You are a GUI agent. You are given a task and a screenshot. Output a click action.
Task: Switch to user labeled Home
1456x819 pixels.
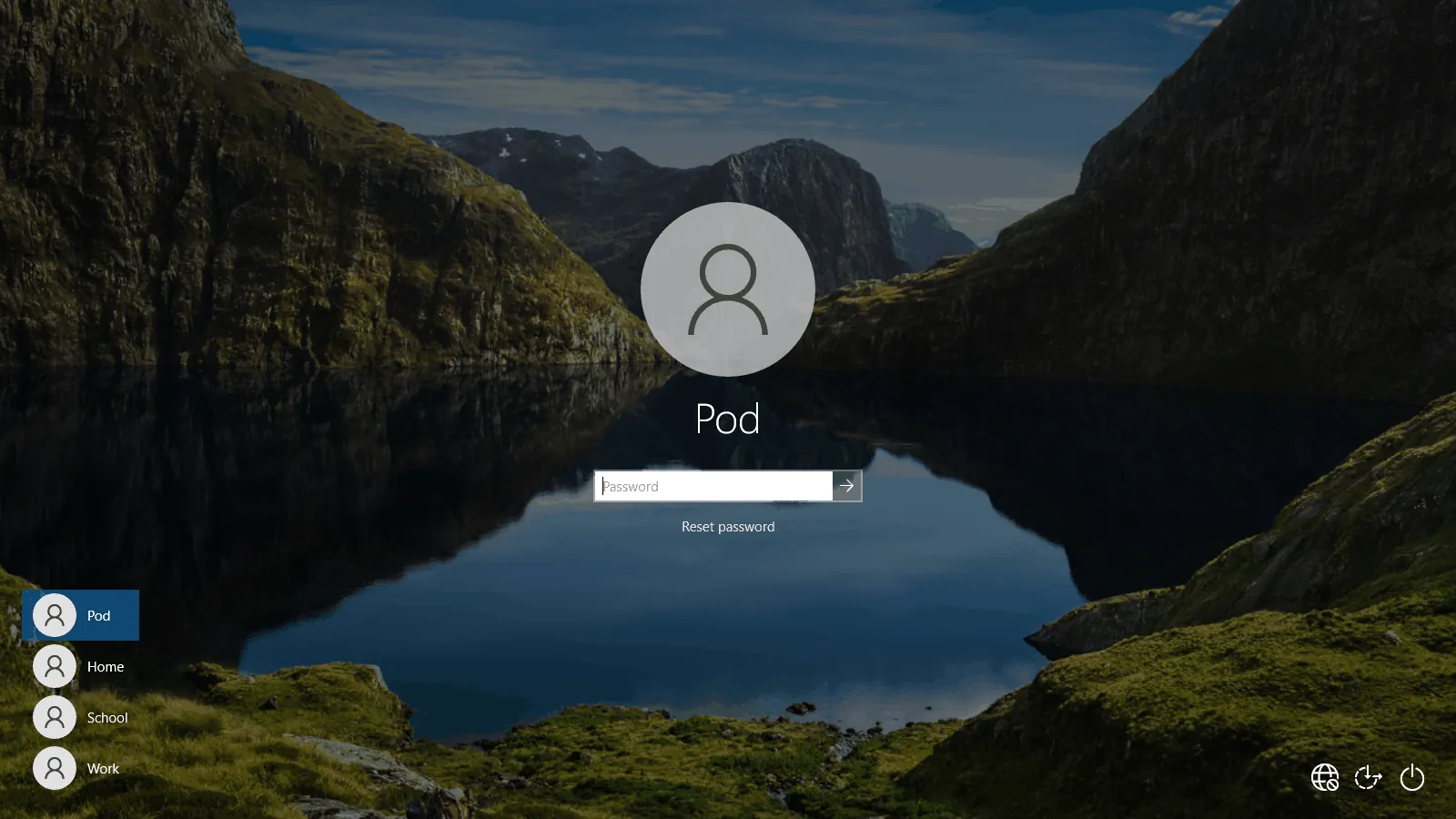click(106, 667)
